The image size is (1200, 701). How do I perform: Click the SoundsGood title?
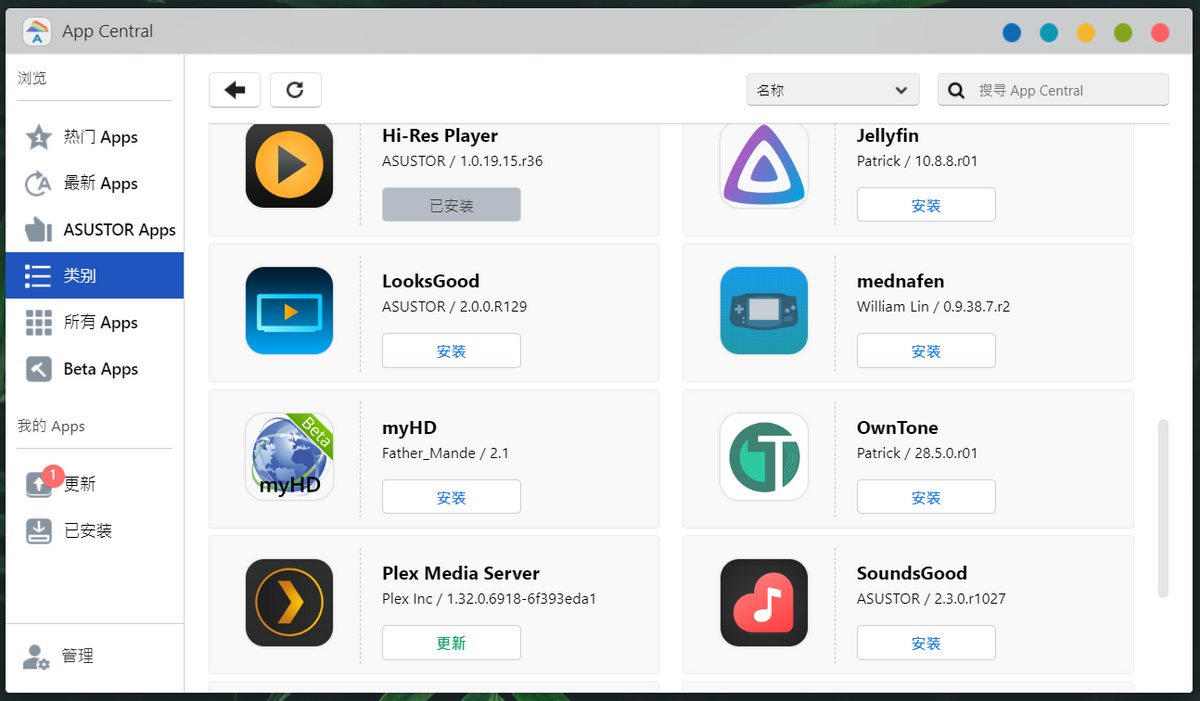[x=912, y=573]
